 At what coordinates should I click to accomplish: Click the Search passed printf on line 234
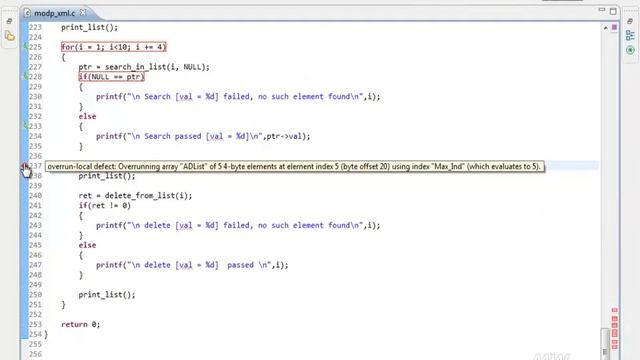203,136
